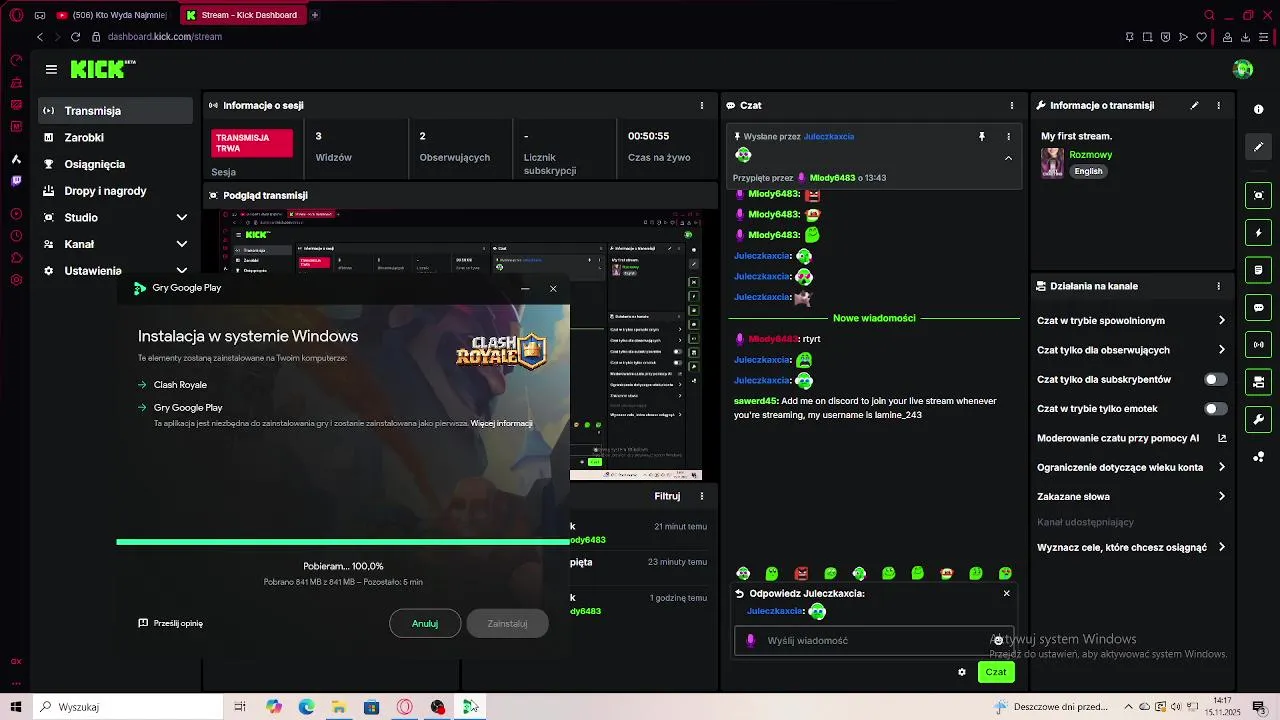Image resolution: width=1280 pixels, height=720 pixels.
Task: Pick the angry red emote
Action: coord(801,573)
